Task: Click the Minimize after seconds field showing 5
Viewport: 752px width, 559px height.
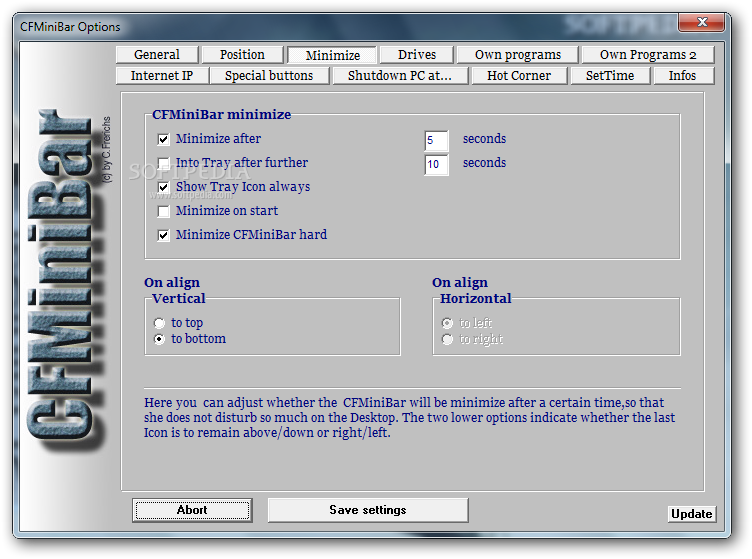Action: [436, 140]
